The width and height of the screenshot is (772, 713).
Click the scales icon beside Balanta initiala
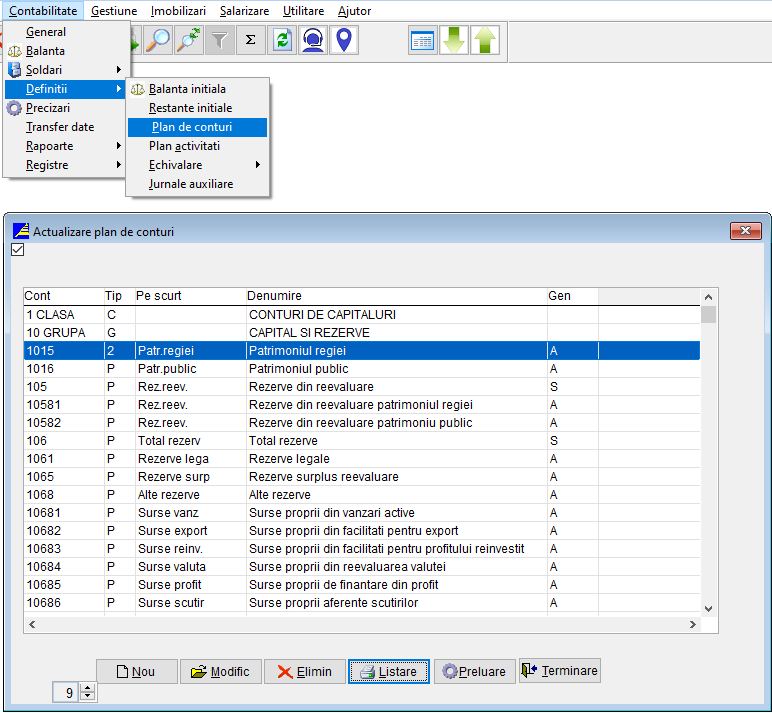[x=138, y=89]
